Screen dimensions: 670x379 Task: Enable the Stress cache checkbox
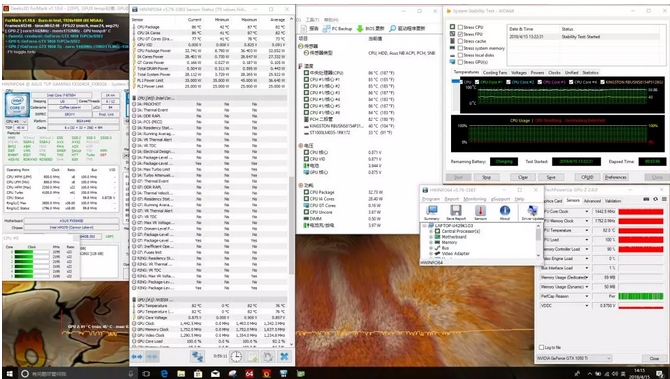pos(460,41)
